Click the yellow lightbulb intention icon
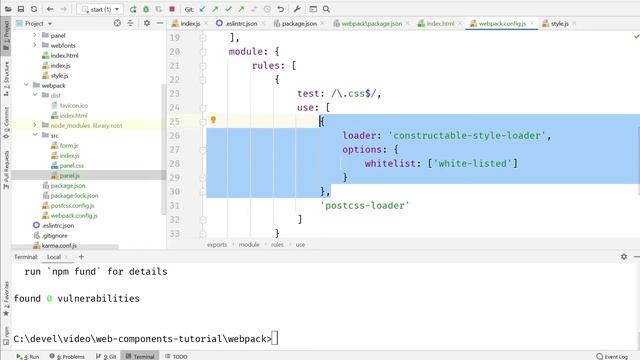This screenshot has height=360, width=640. (213, 120)
